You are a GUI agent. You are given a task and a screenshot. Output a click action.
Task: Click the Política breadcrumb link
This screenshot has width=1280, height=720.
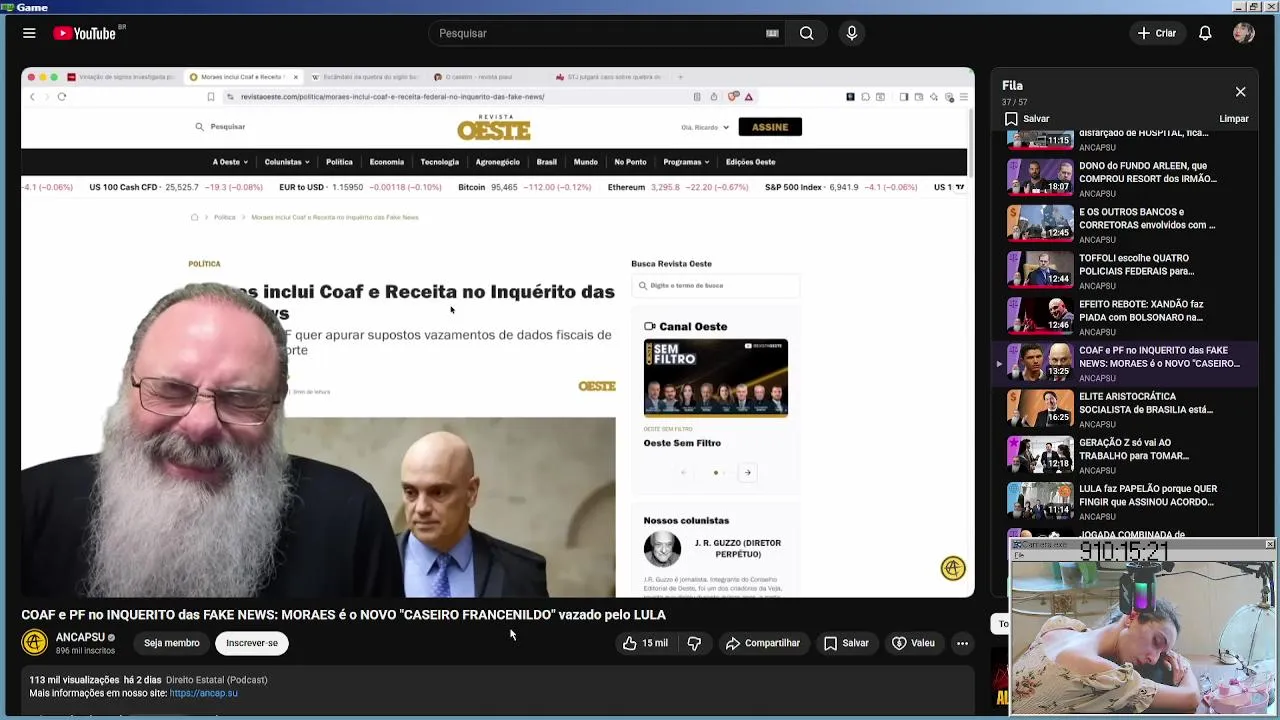coord(224,217)
